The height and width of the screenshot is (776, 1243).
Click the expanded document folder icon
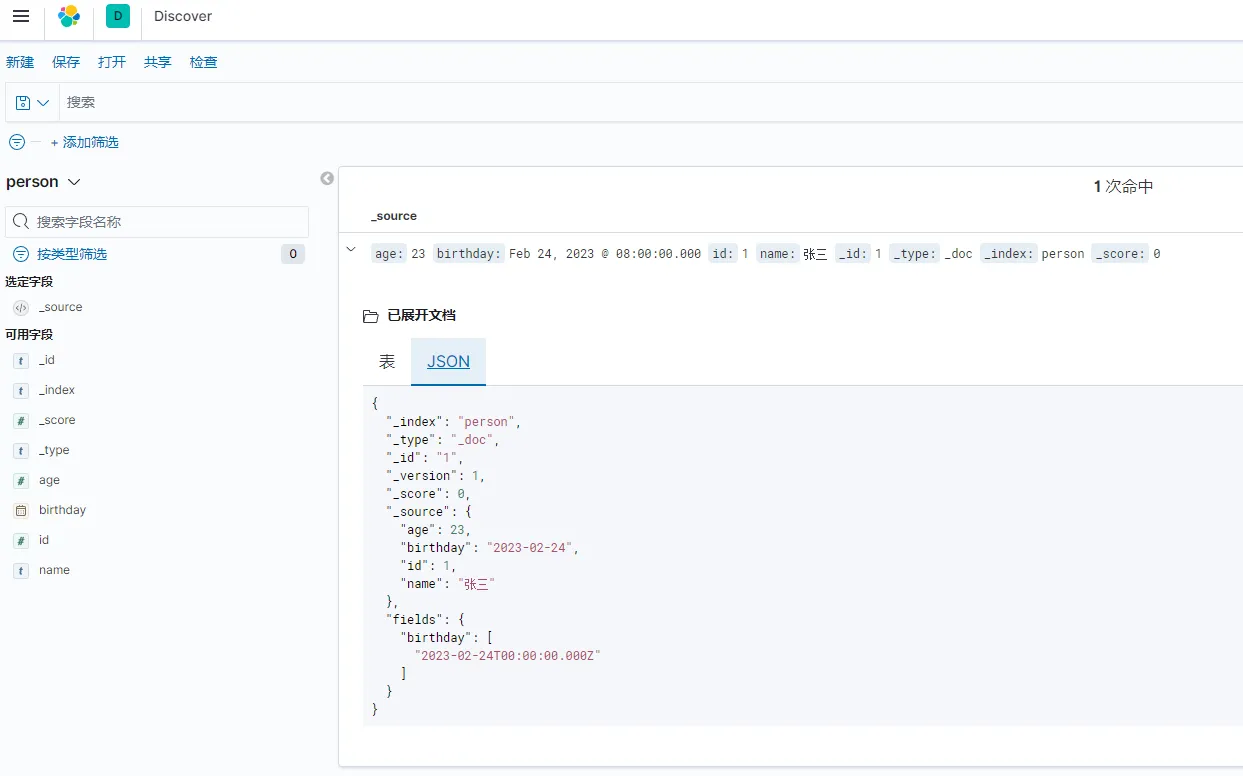tap(371, 316)
